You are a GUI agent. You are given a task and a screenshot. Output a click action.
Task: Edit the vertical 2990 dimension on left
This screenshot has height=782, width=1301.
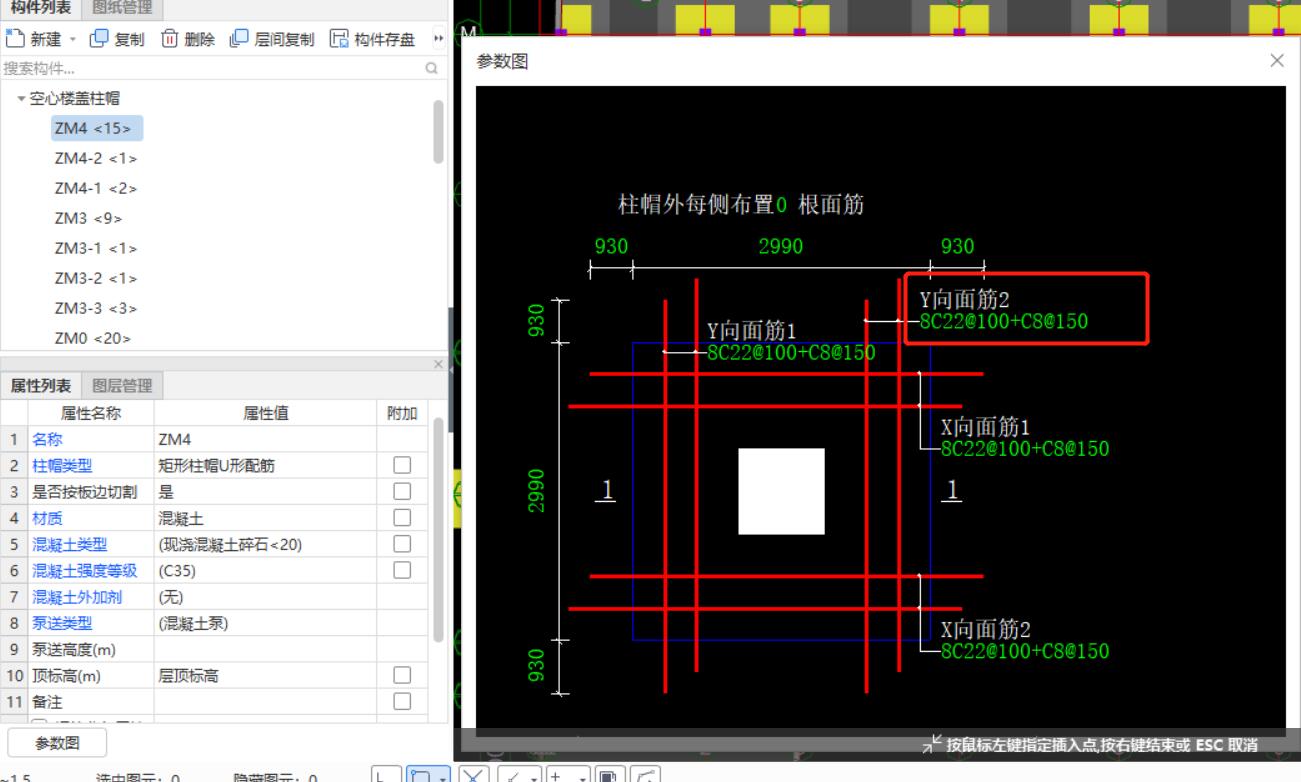[536, 490]
